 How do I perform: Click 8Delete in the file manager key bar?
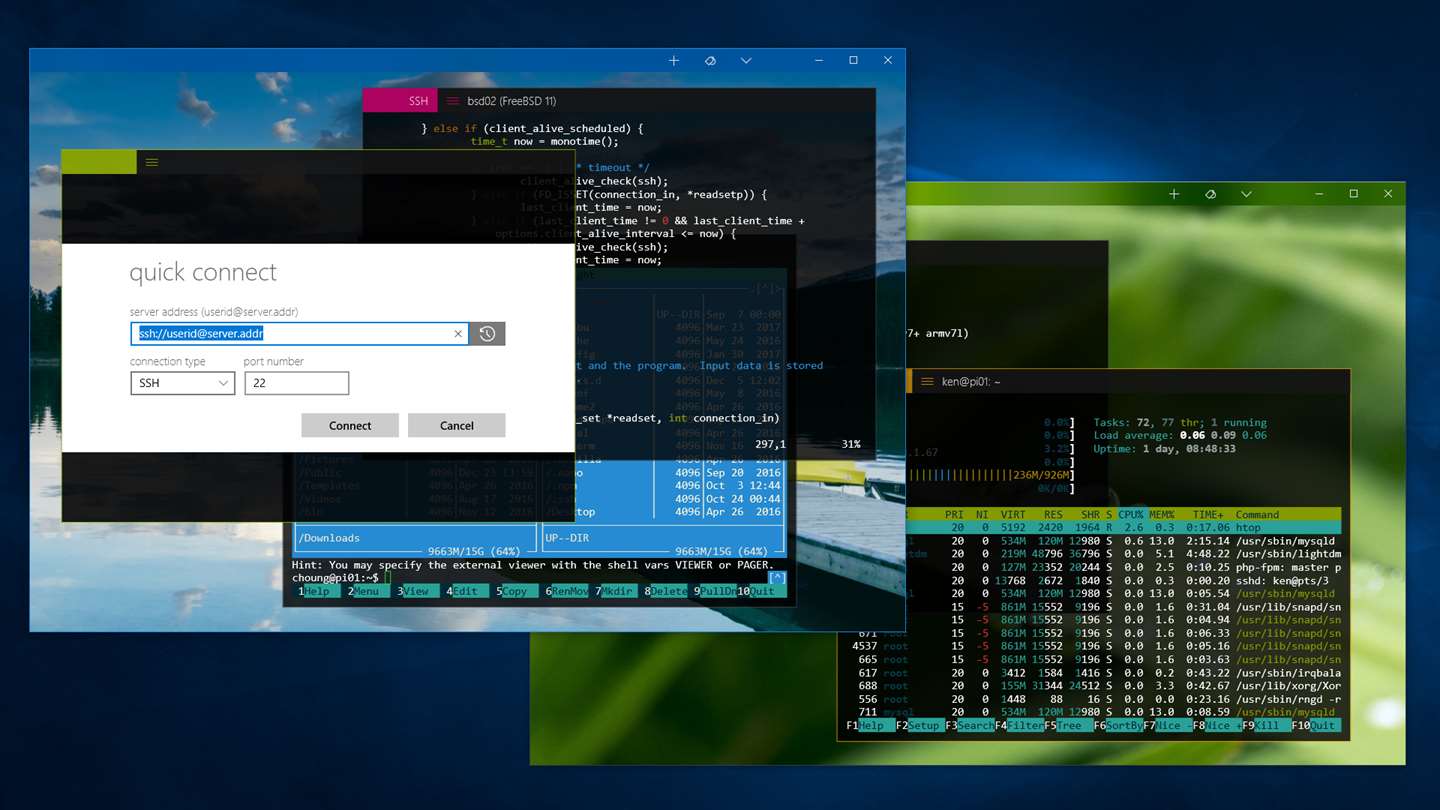(x=666, y=591)
